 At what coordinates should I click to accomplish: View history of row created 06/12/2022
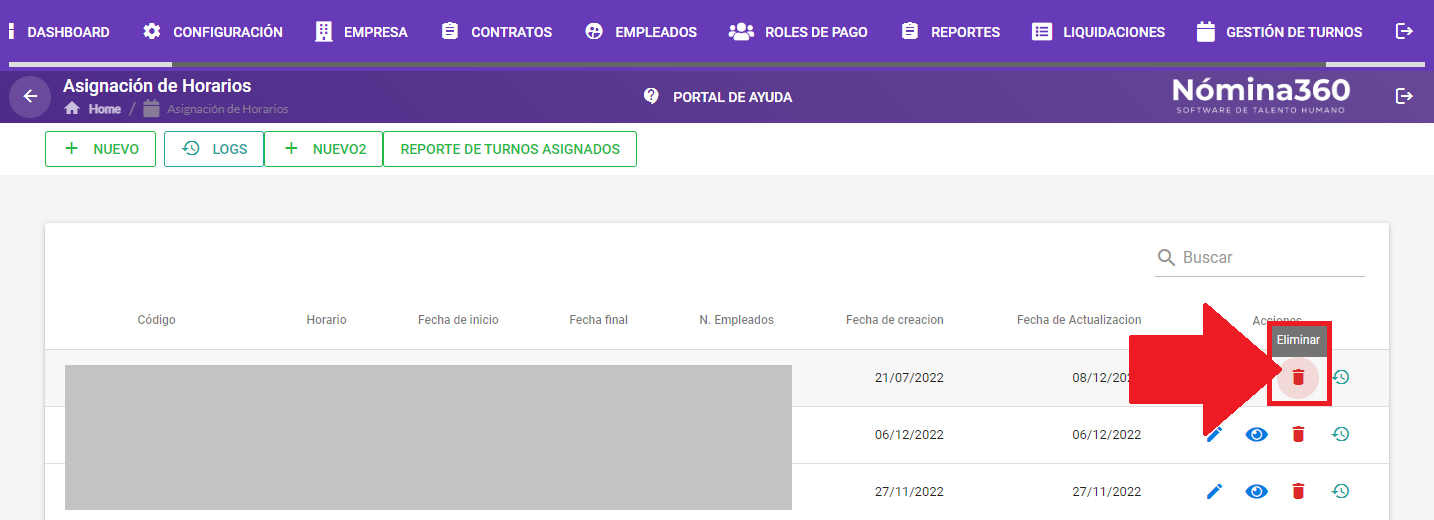[1341, 434]
